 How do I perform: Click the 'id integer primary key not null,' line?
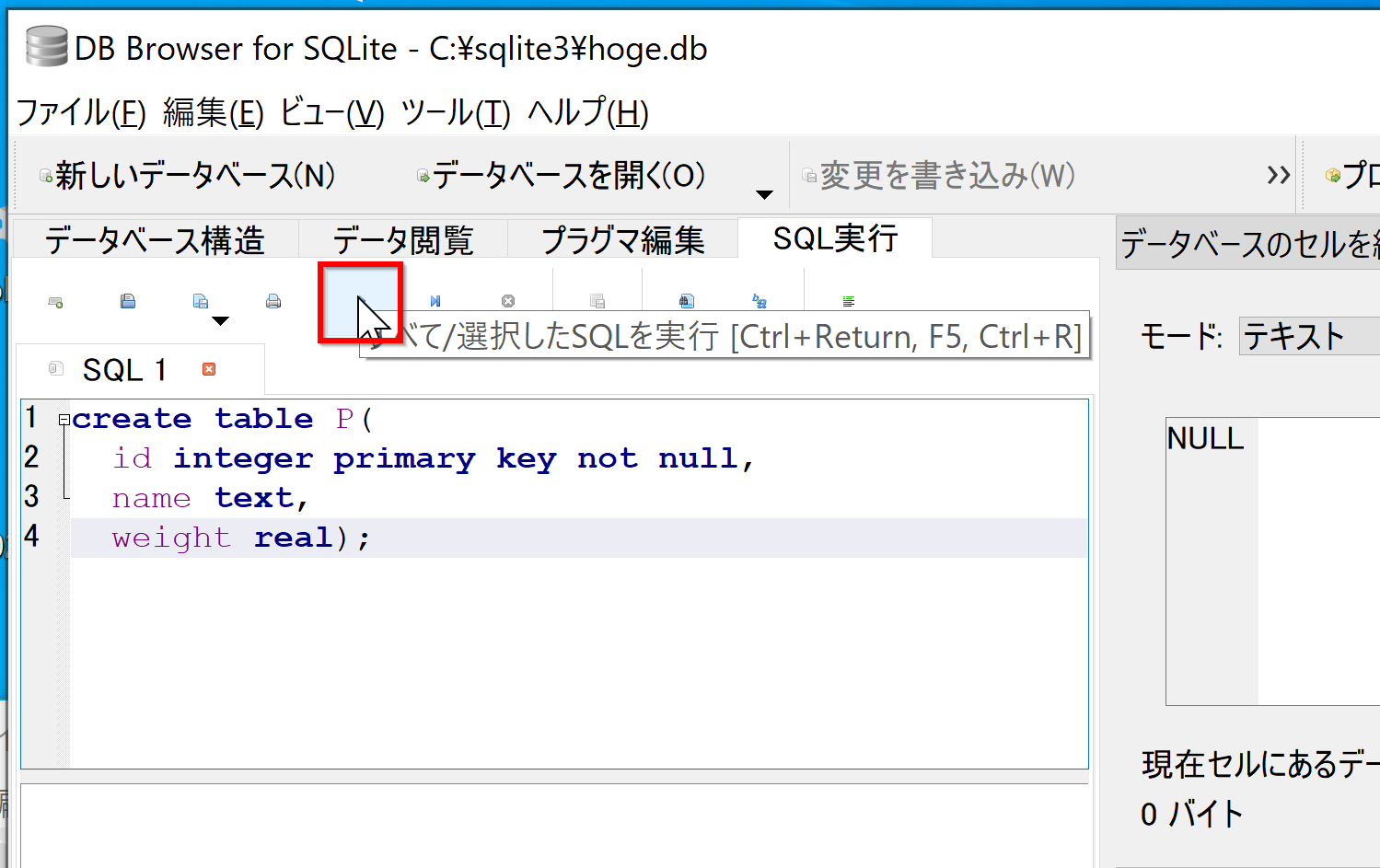(x=433, y=458)
